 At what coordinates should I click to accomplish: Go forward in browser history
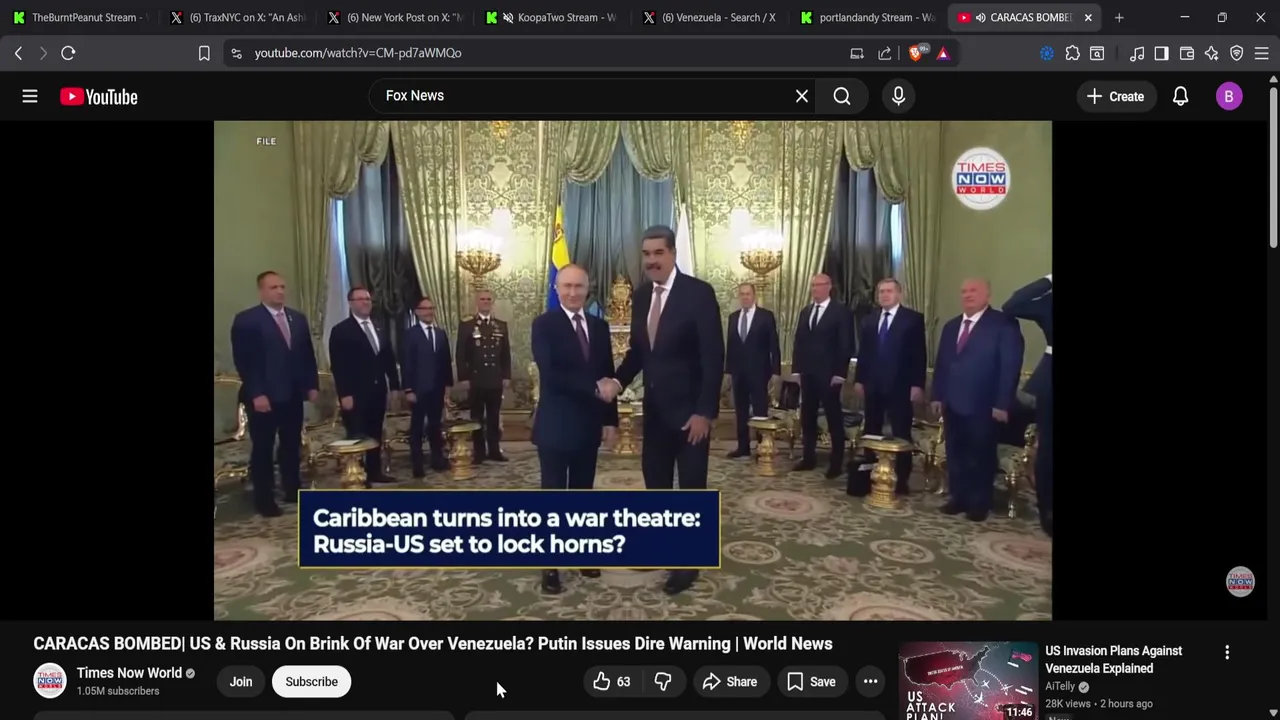pos(43,53)
